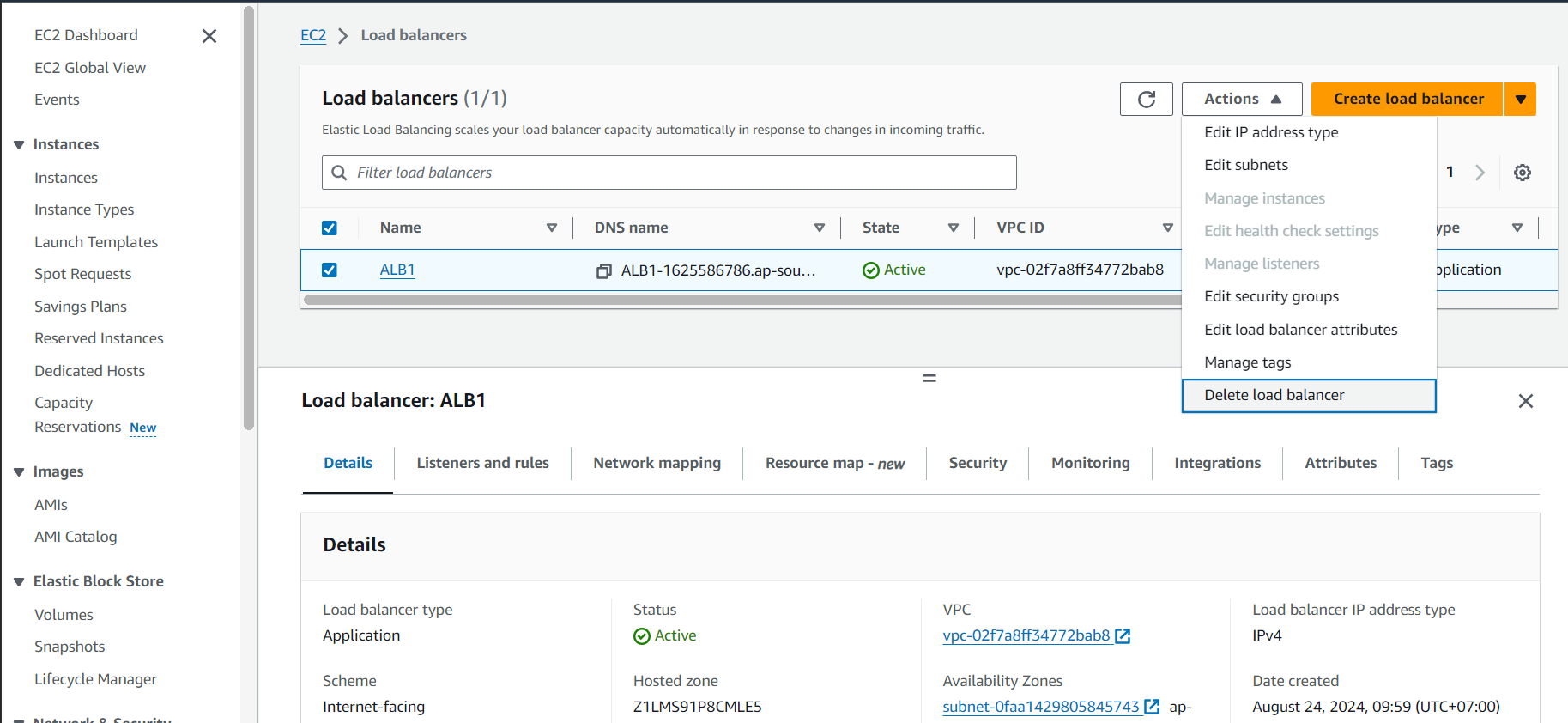Open the Network mapping tab
This screenshot has height=723, width=1568.
point(657,463)
